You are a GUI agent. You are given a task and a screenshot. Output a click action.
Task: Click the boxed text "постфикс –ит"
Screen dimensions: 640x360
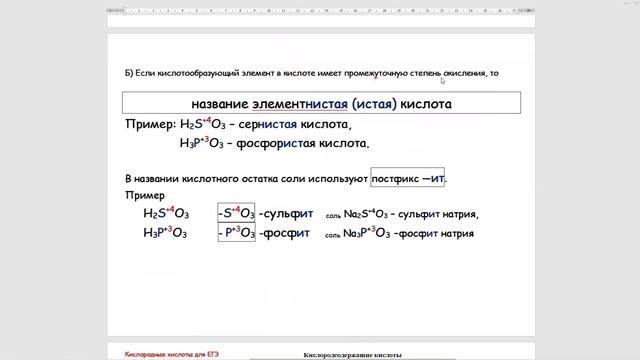click(407, 178)
